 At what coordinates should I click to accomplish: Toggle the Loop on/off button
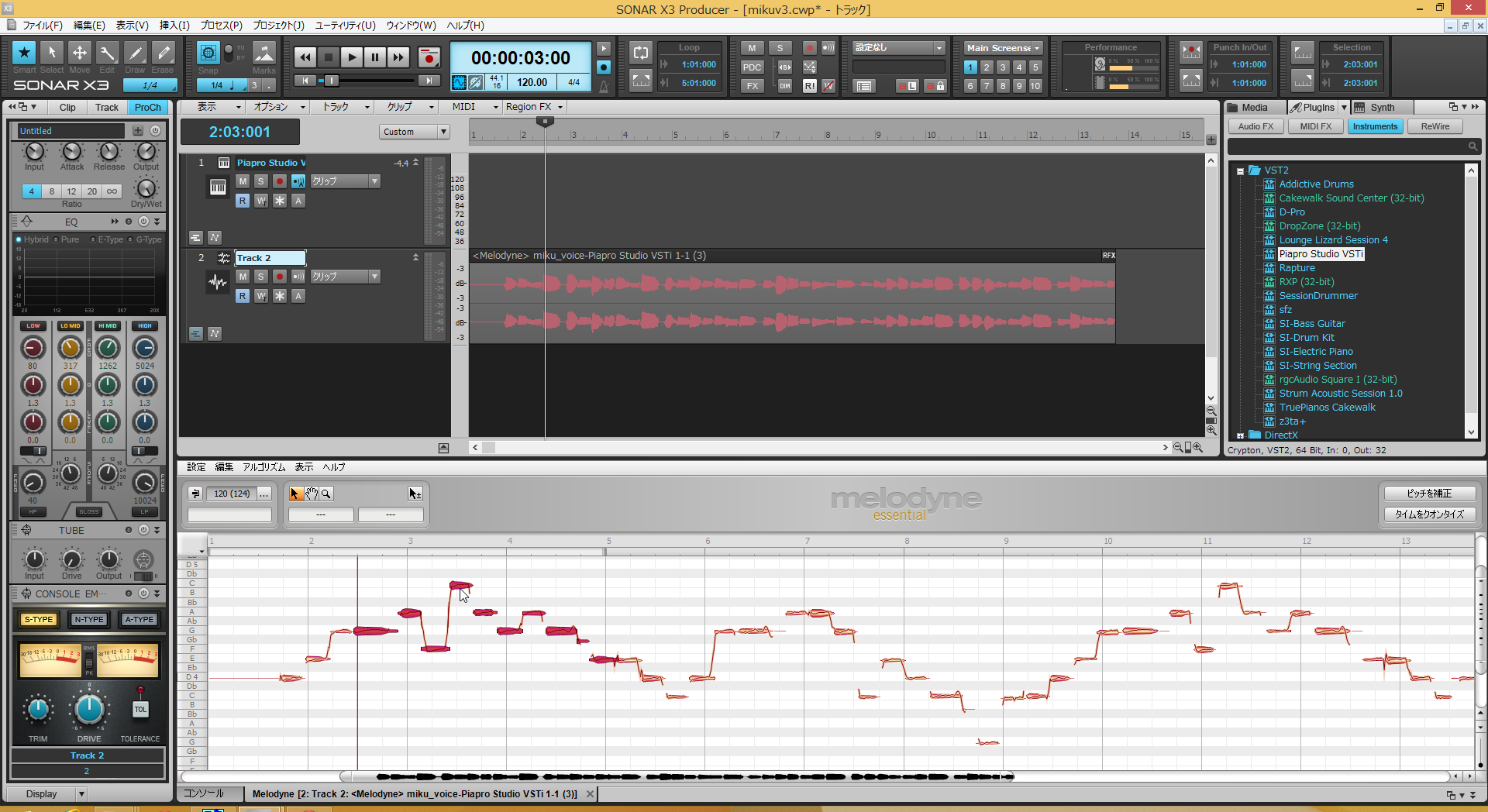tap(641, 53)
